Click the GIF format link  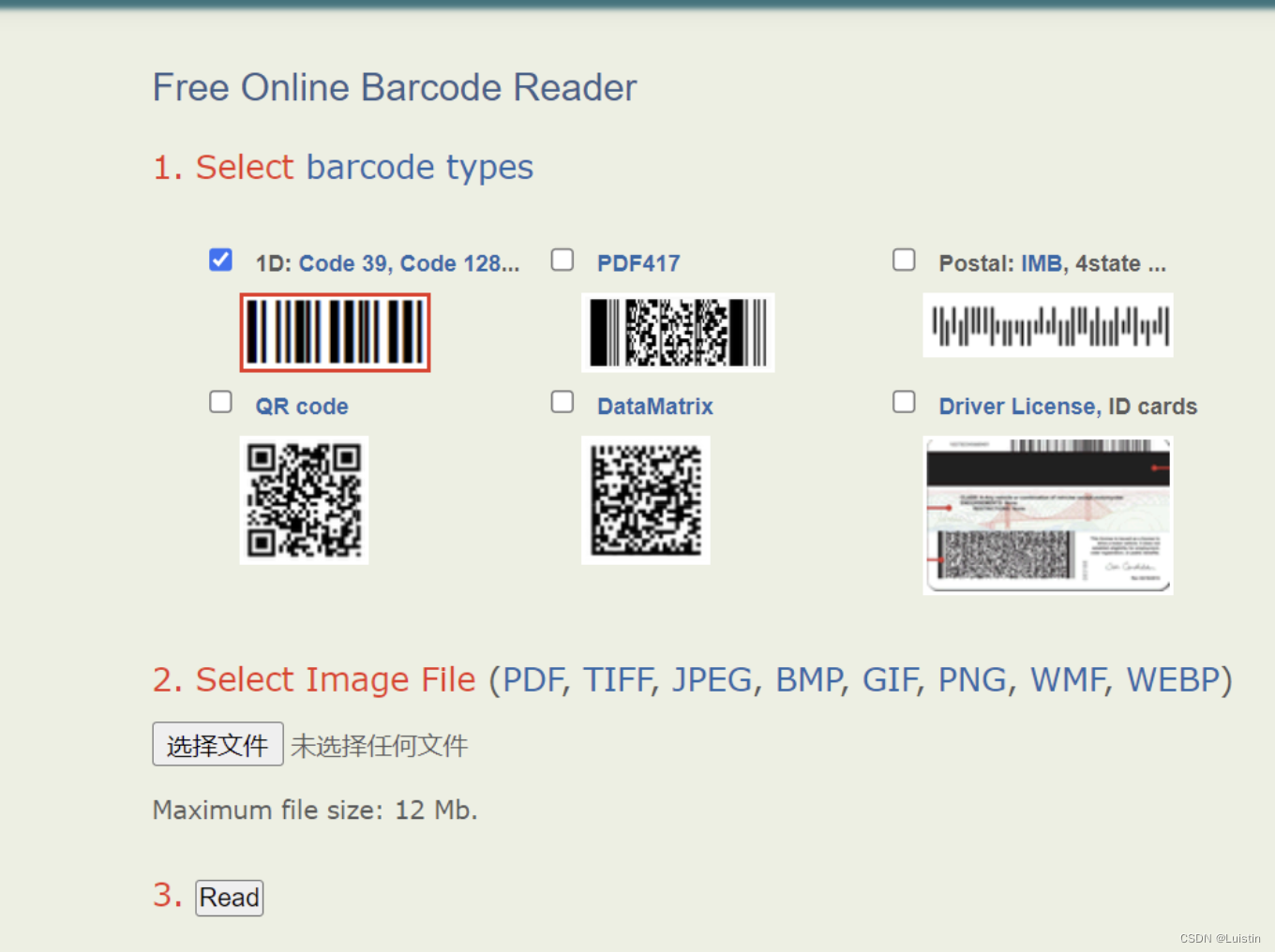click(890, 680)
